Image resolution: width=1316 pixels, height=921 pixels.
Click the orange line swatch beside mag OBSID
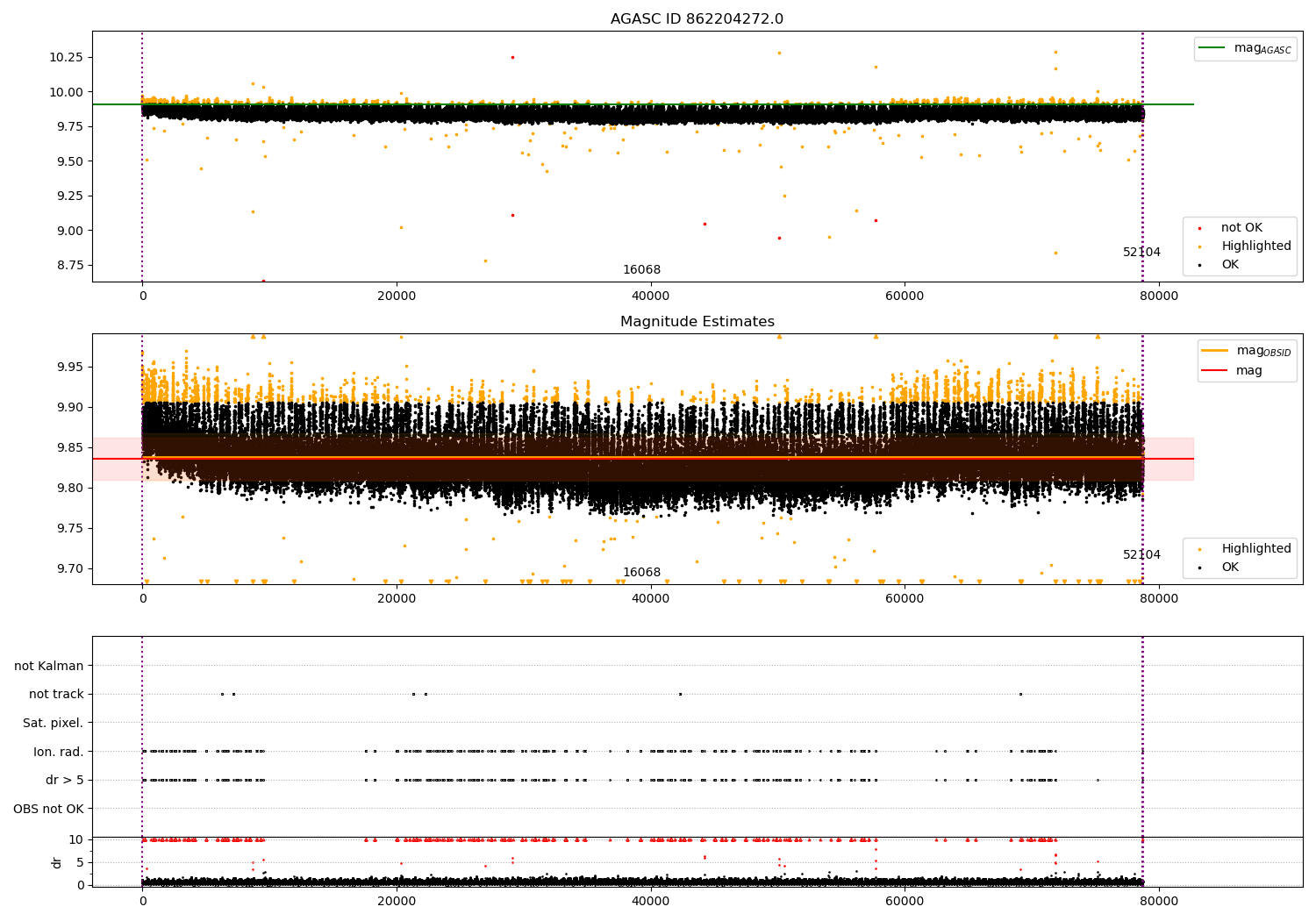click(x=1214, y=351)
